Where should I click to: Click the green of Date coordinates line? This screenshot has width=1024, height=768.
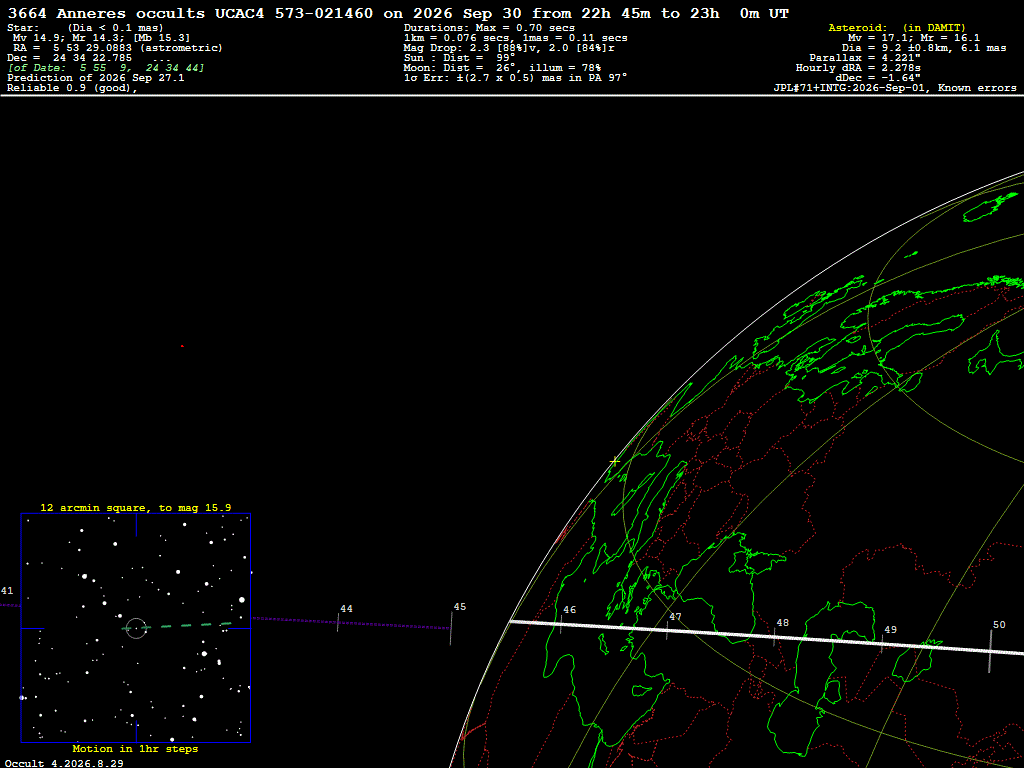click(106, 68)
